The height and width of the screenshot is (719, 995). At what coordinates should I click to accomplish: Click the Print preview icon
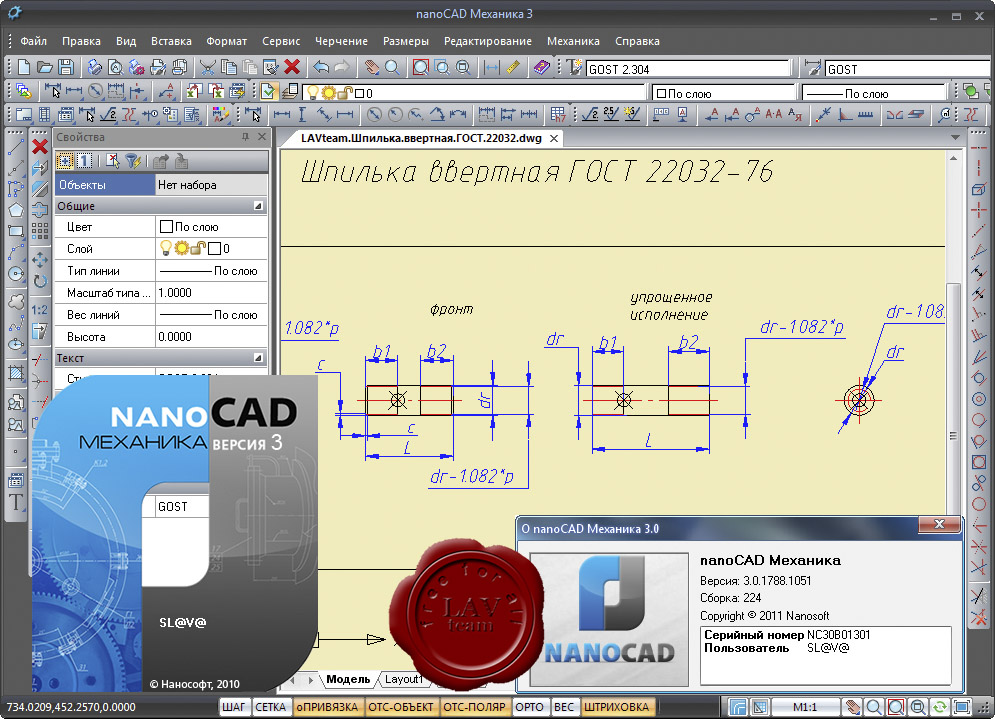click(115, 67)
